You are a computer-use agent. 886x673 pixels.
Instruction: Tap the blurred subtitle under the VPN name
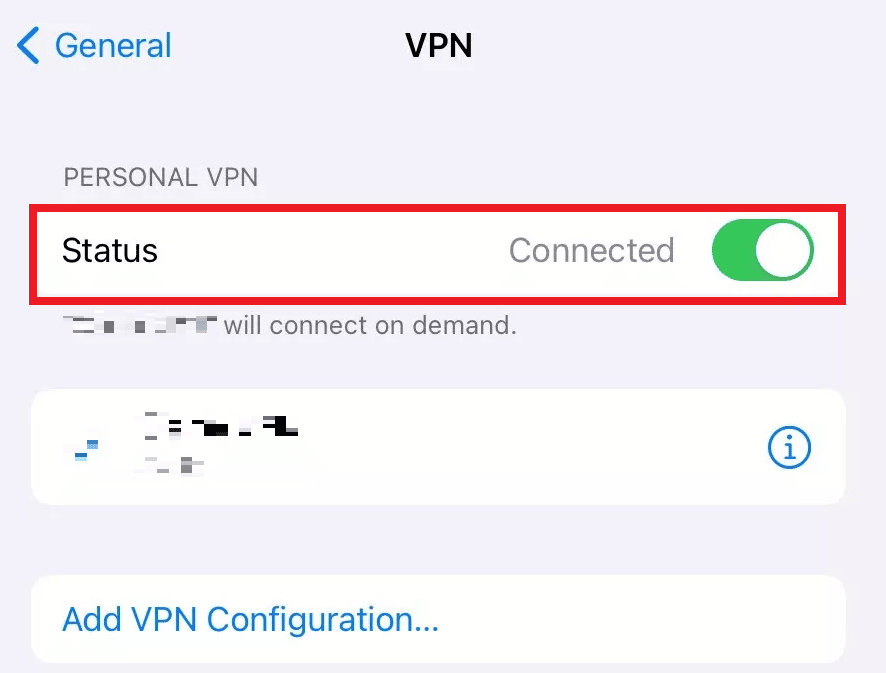[x=175, y=464]
